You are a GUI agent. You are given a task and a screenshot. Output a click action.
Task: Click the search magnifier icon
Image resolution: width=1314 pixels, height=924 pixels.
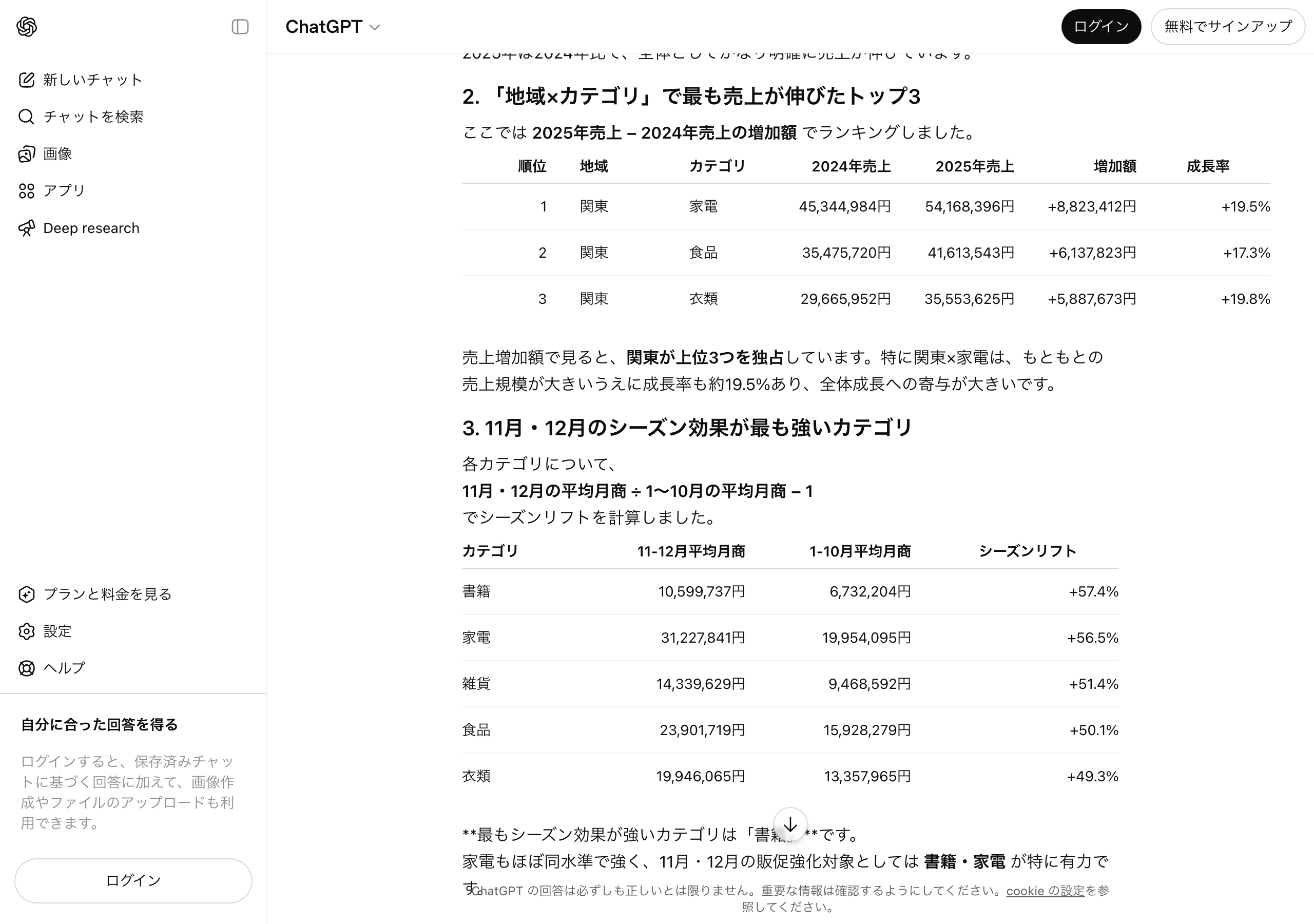(x=26, y=117)
